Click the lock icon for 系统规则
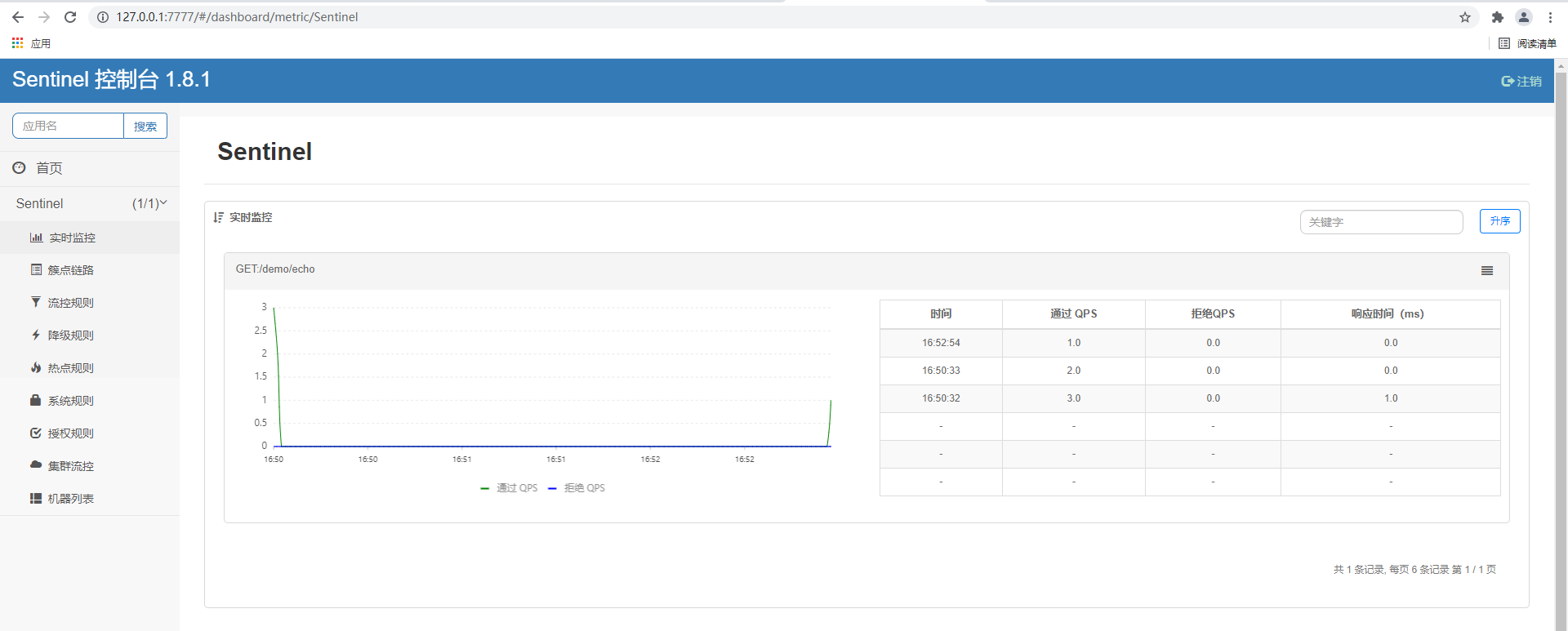This screenshot has height=631, width=1568. (36, 400)
